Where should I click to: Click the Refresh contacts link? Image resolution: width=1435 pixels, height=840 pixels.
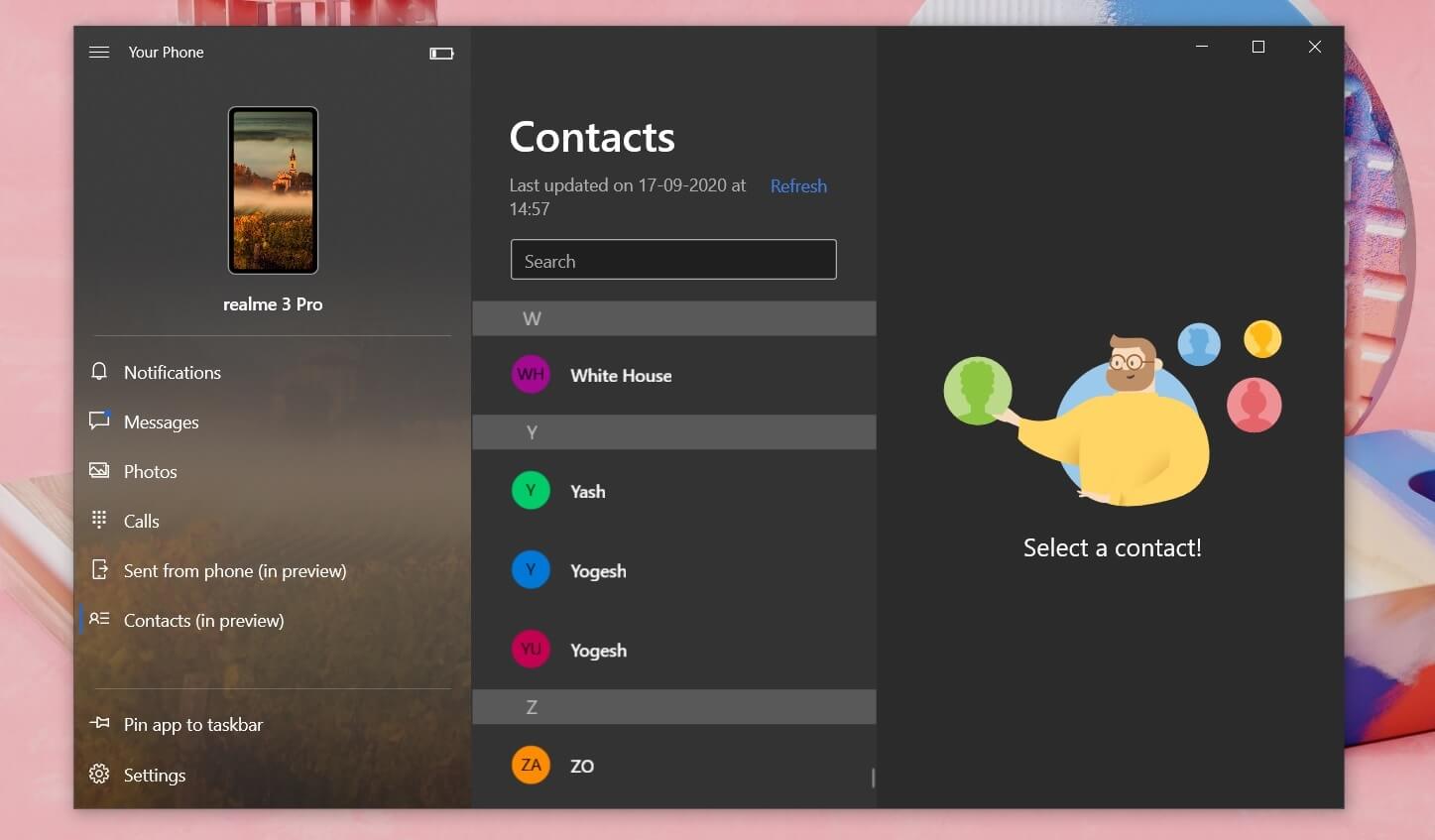tap(798, 186)
